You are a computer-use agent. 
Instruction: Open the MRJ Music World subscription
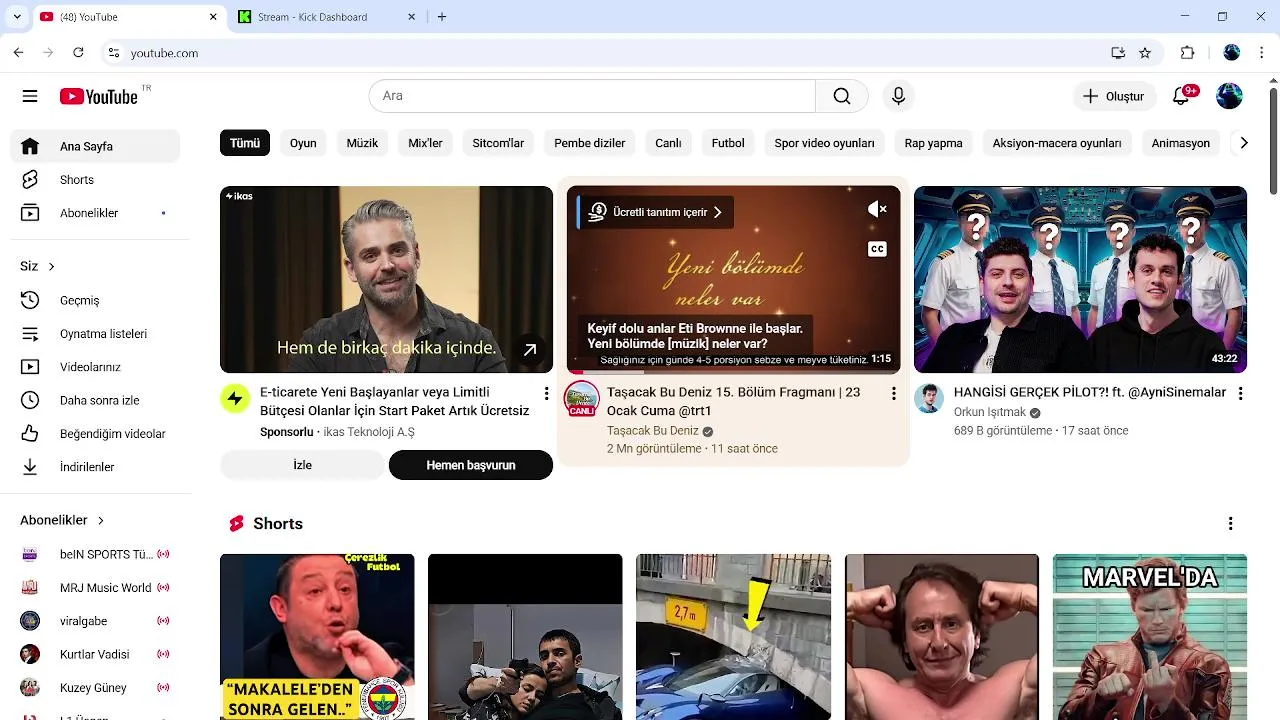point(95,588)
